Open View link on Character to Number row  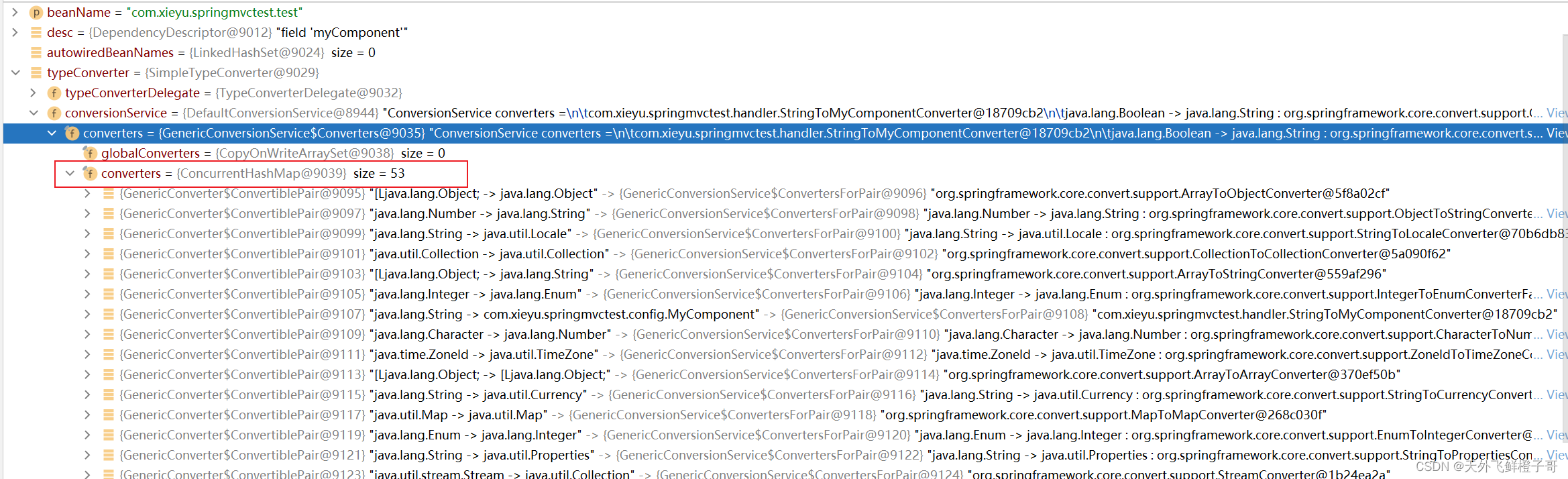pyautogui.click(x=1557, y=334)
